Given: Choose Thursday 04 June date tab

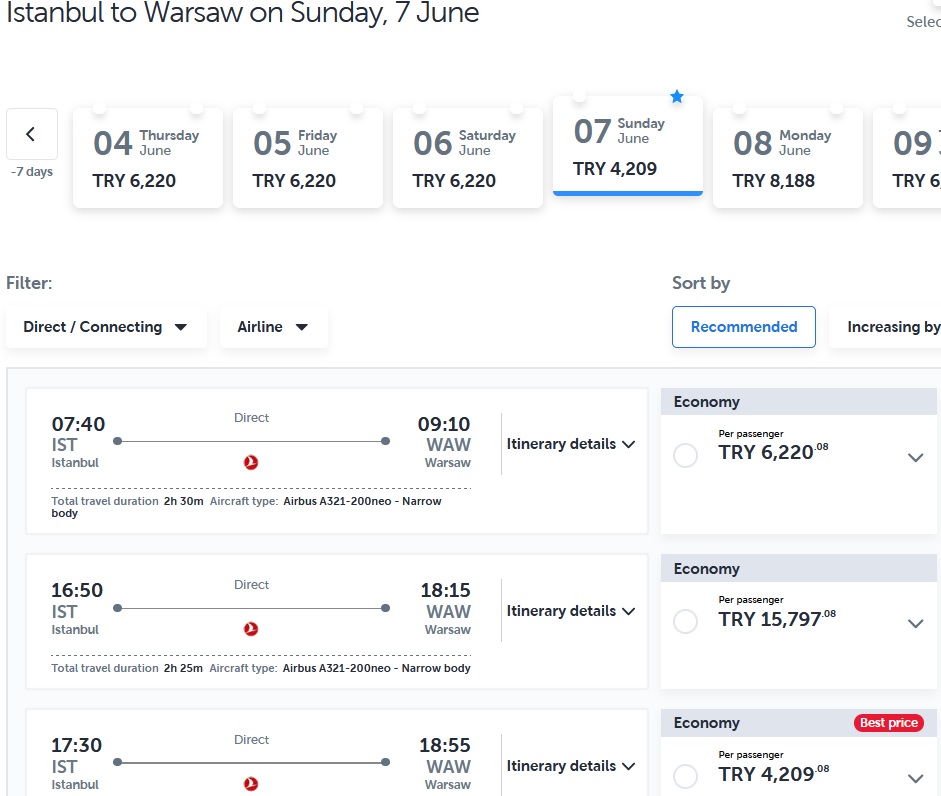Looking at the screenshot, I should coord(148,158).
